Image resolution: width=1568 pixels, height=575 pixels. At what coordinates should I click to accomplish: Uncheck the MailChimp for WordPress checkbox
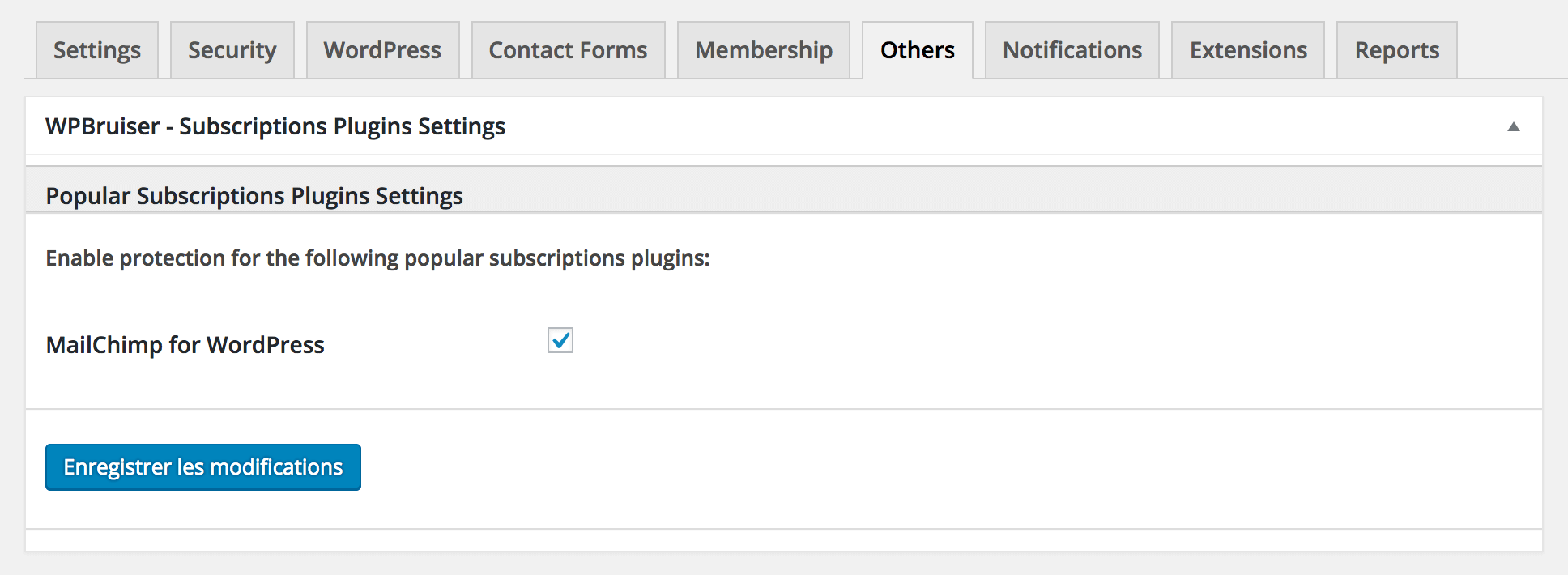(x=560, y=341)
